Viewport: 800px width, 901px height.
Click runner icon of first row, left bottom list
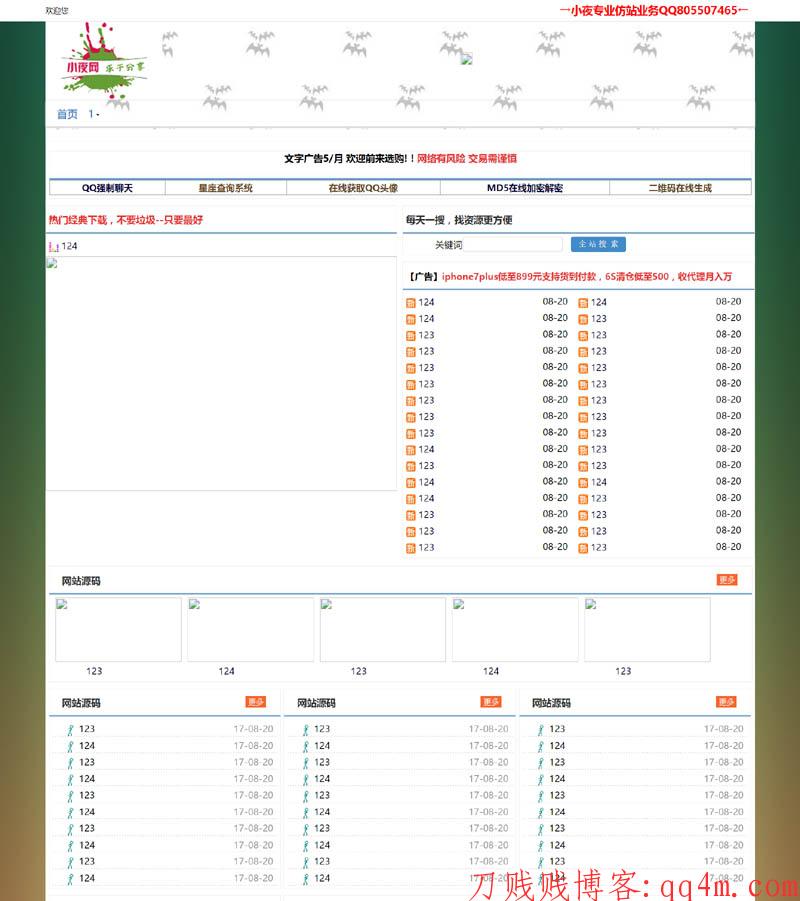click(x=70, y=730)
